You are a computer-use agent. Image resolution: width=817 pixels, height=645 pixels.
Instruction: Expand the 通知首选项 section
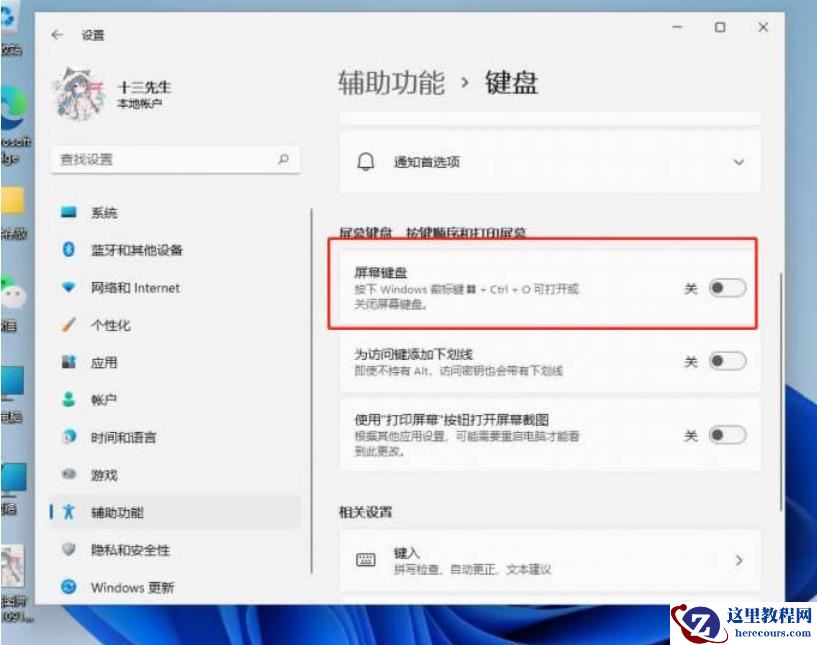(739, 161)
